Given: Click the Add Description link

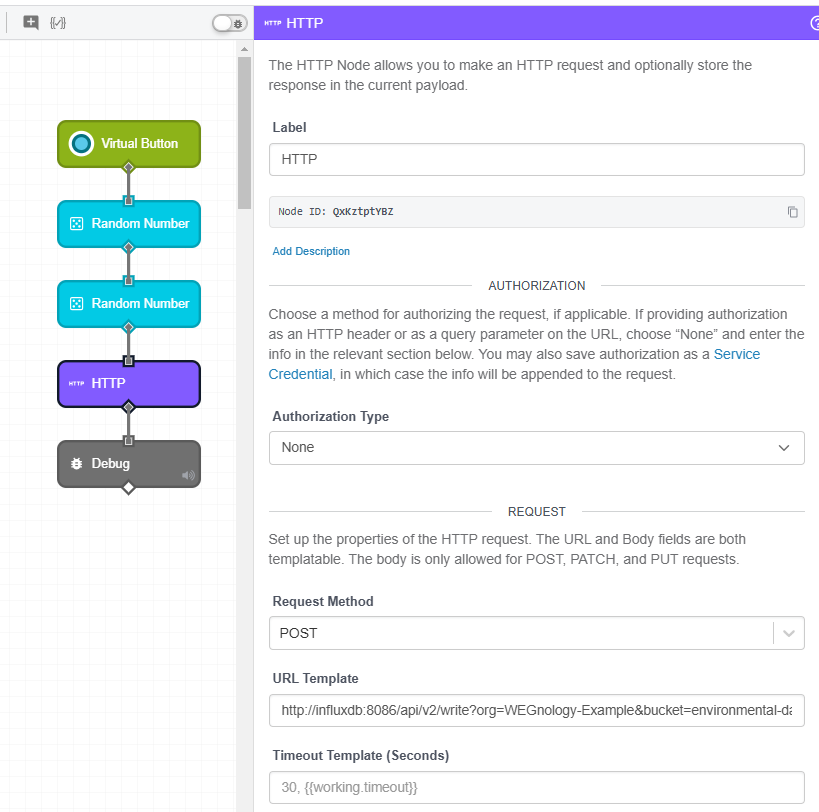Looking at the screenshot, I should pos(311,251).
